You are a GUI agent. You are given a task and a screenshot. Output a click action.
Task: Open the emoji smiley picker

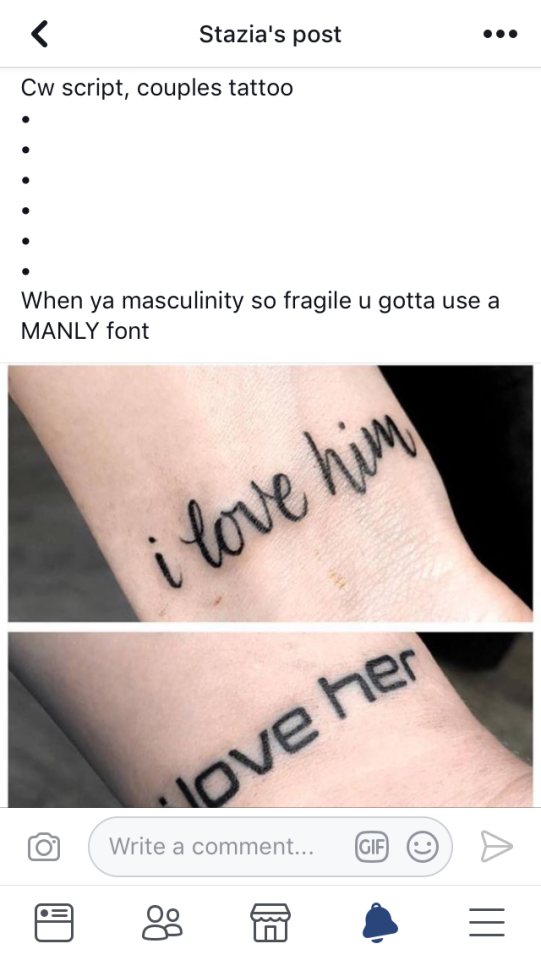pos(422,847)
